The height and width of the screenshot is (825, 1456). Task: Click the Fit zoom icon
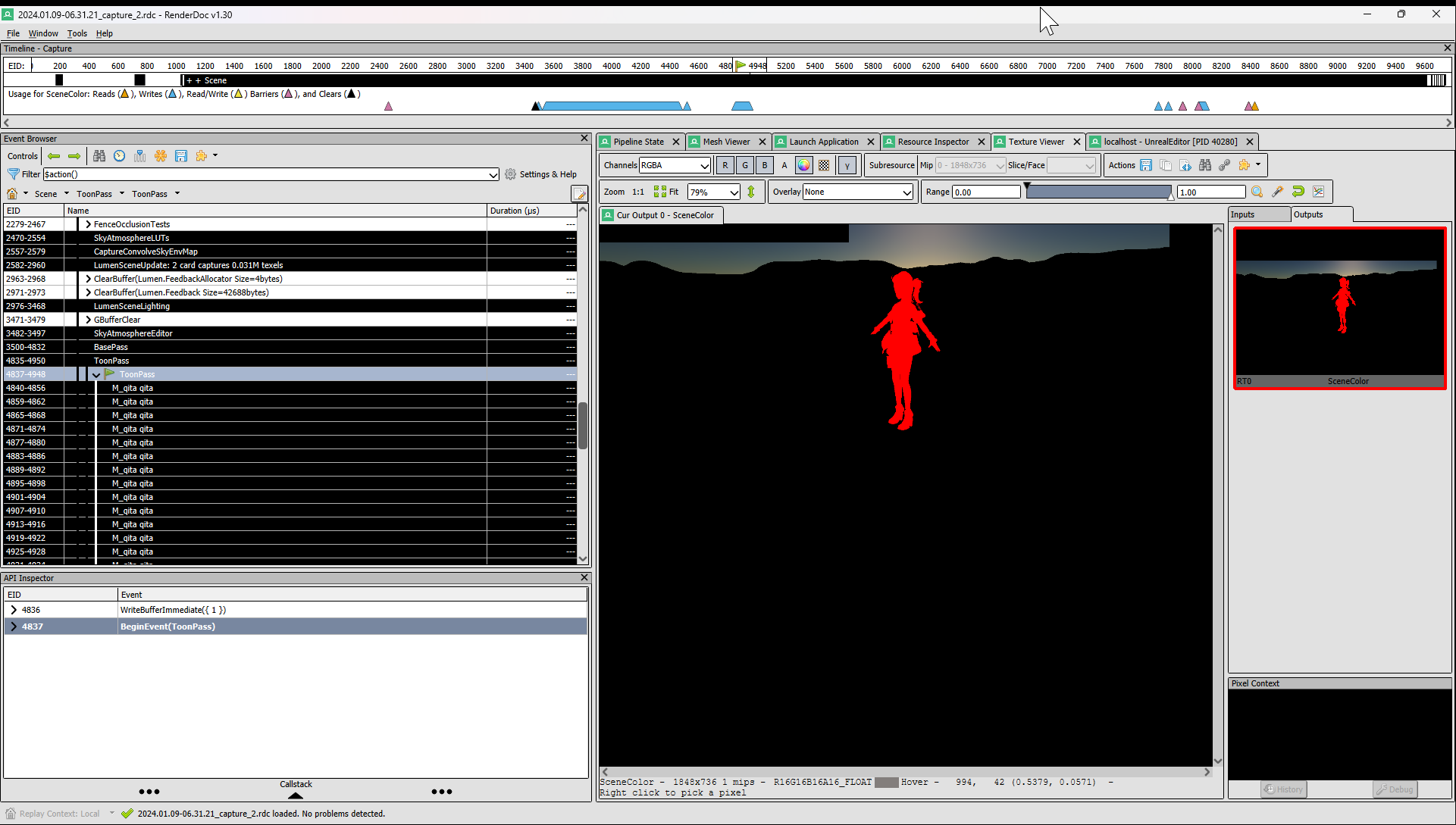click(660, 192)
